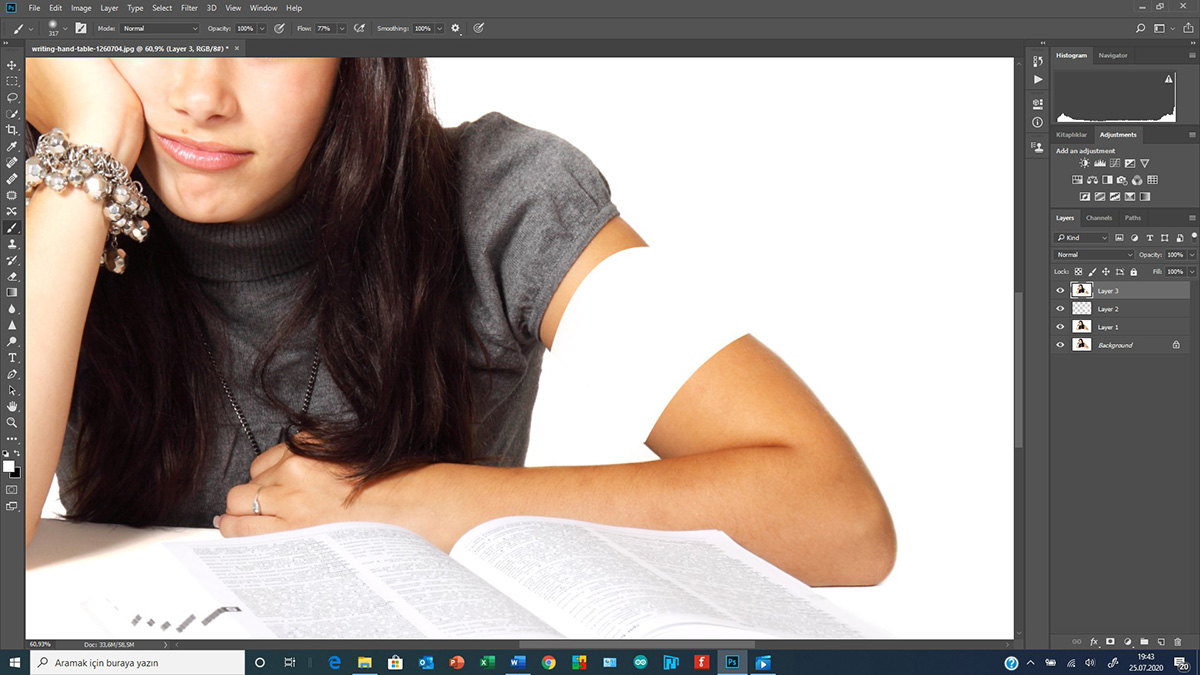Pick the Crop tool

click(x=12, y=130)
